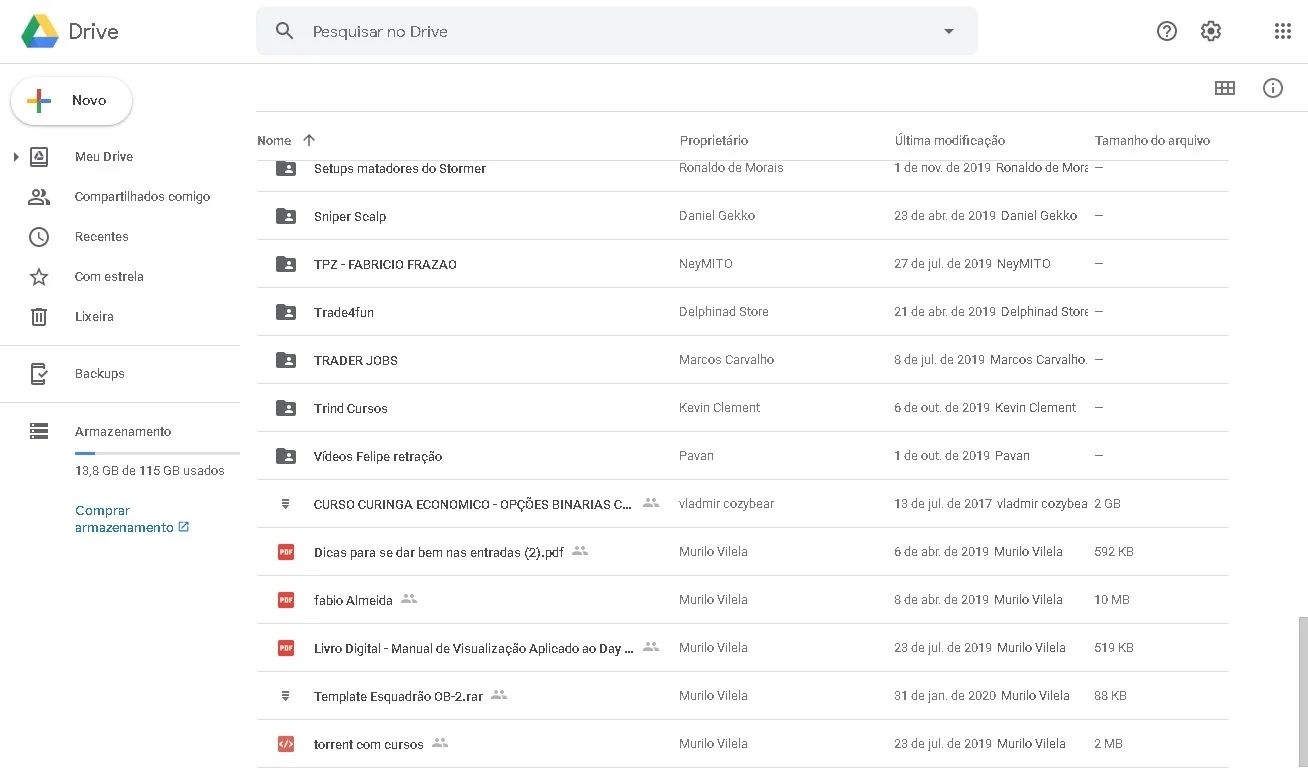Open Backups section

[100, 374]
